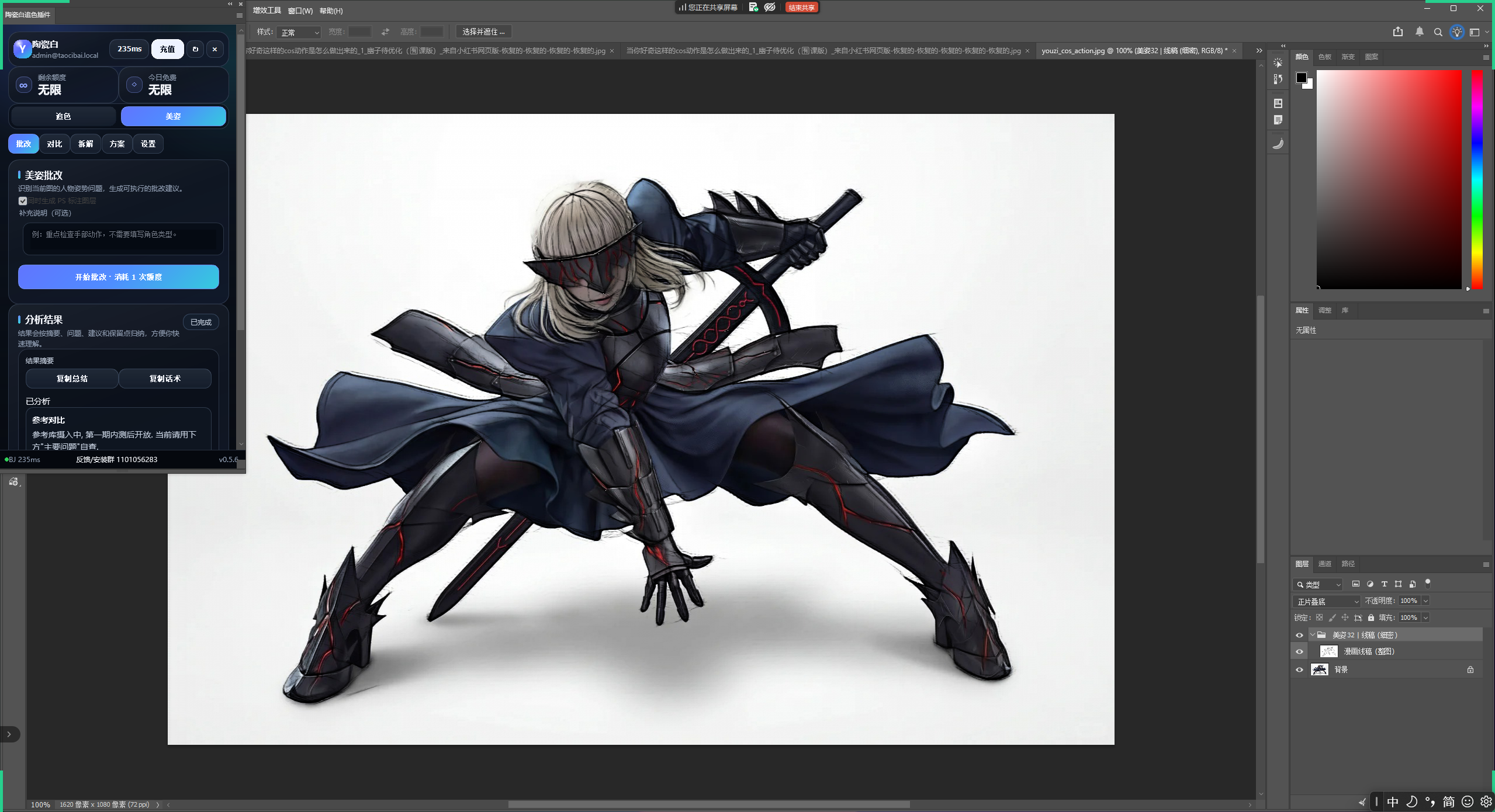Click the 选择并遮住 button

[483, 32]
